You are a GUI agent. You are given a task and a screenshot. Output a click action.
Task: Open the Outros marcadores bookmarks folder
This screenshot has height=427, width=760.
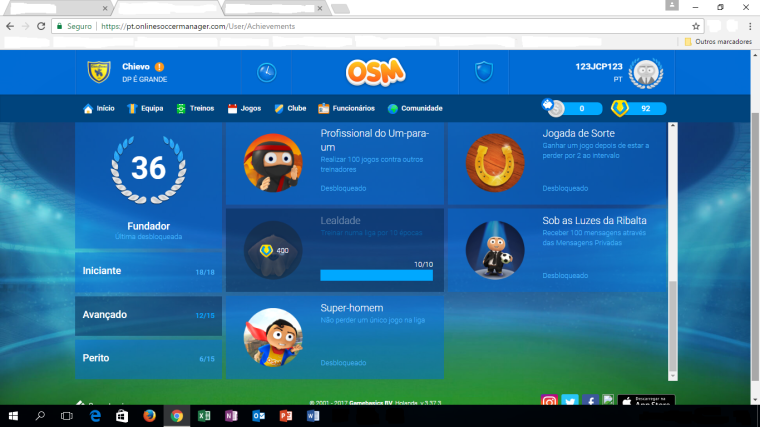[x=718, y=42]
